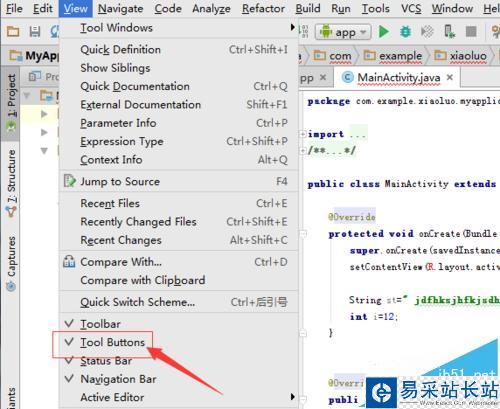Click the stop square icon
Screen dimensions: 500x409
point(471,32)
